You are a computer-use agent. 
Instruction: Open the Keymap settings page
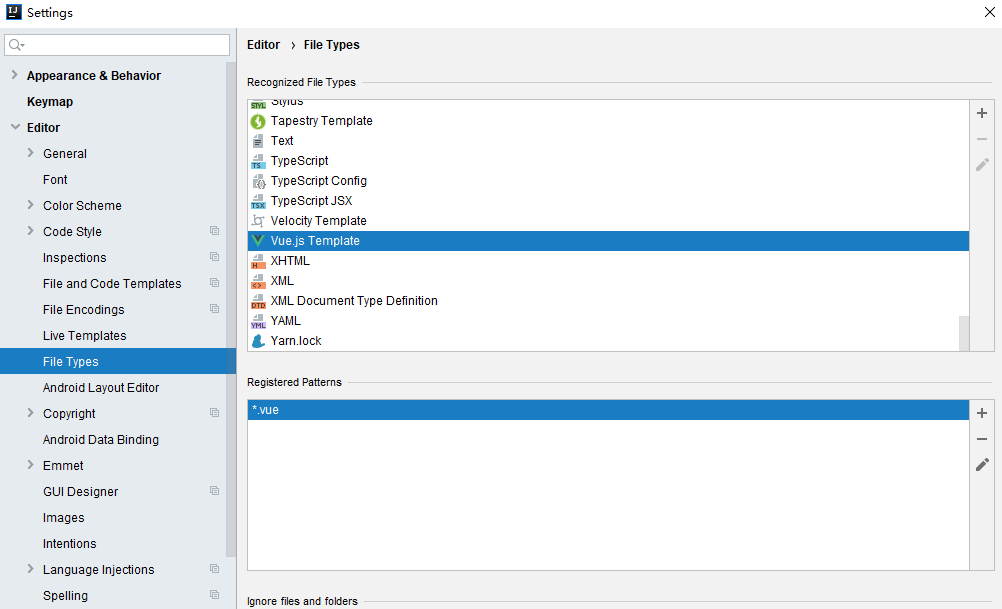pyautogui.click(x=50, y=102)
